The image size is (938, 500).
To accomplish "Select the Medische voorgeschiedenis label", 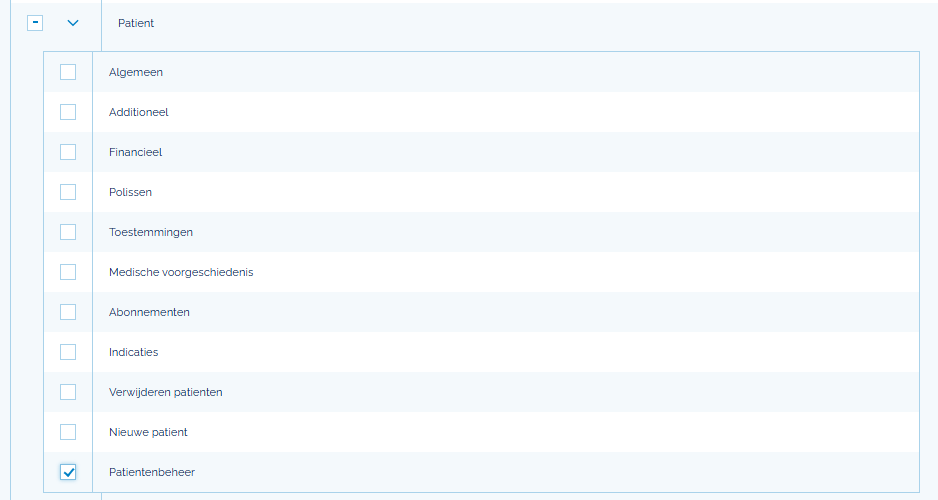I will (x=181, y=272).
